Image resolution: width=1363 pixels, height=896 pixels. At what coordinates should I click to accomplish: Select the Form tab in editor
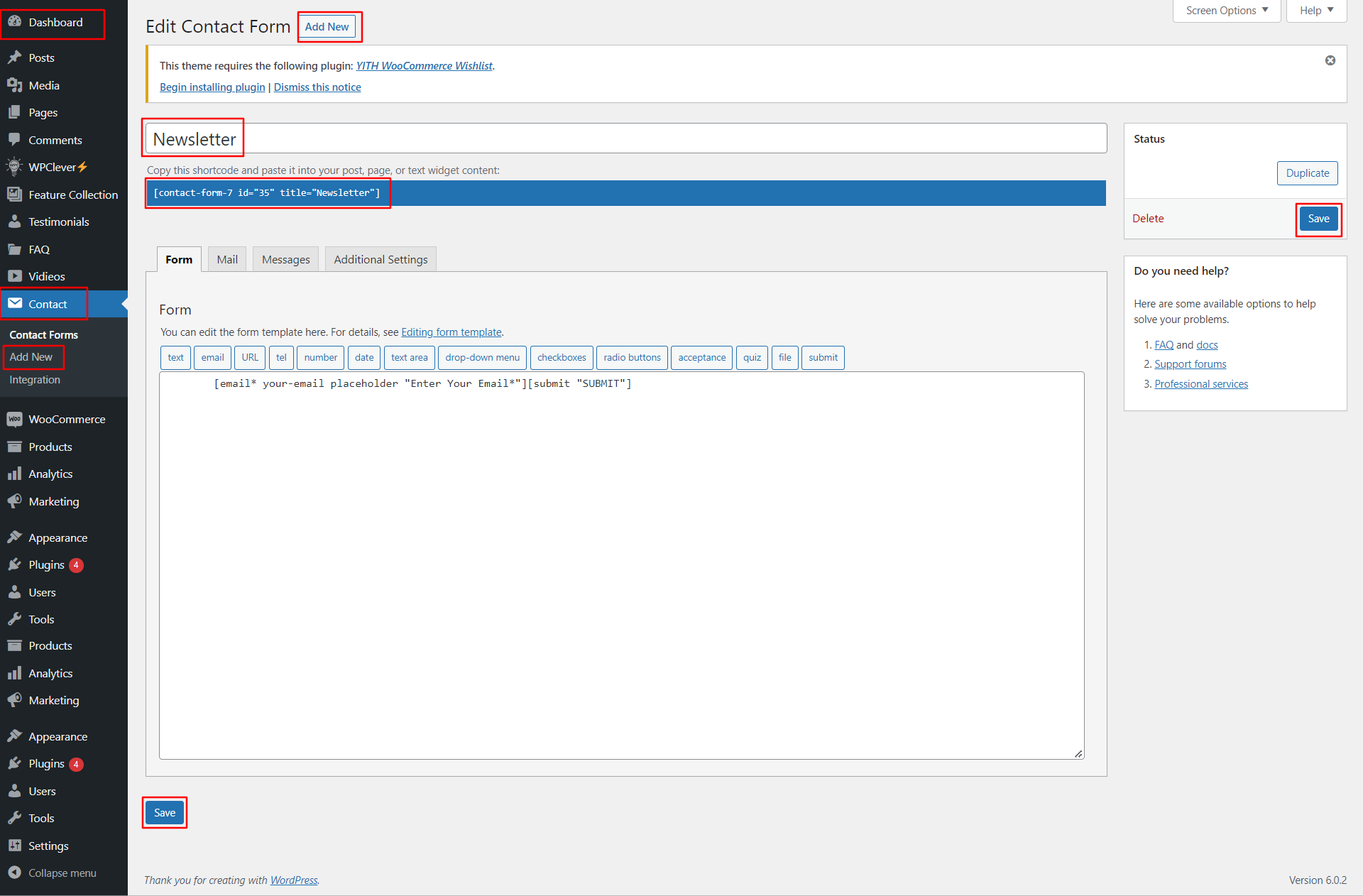click(179, 259)
